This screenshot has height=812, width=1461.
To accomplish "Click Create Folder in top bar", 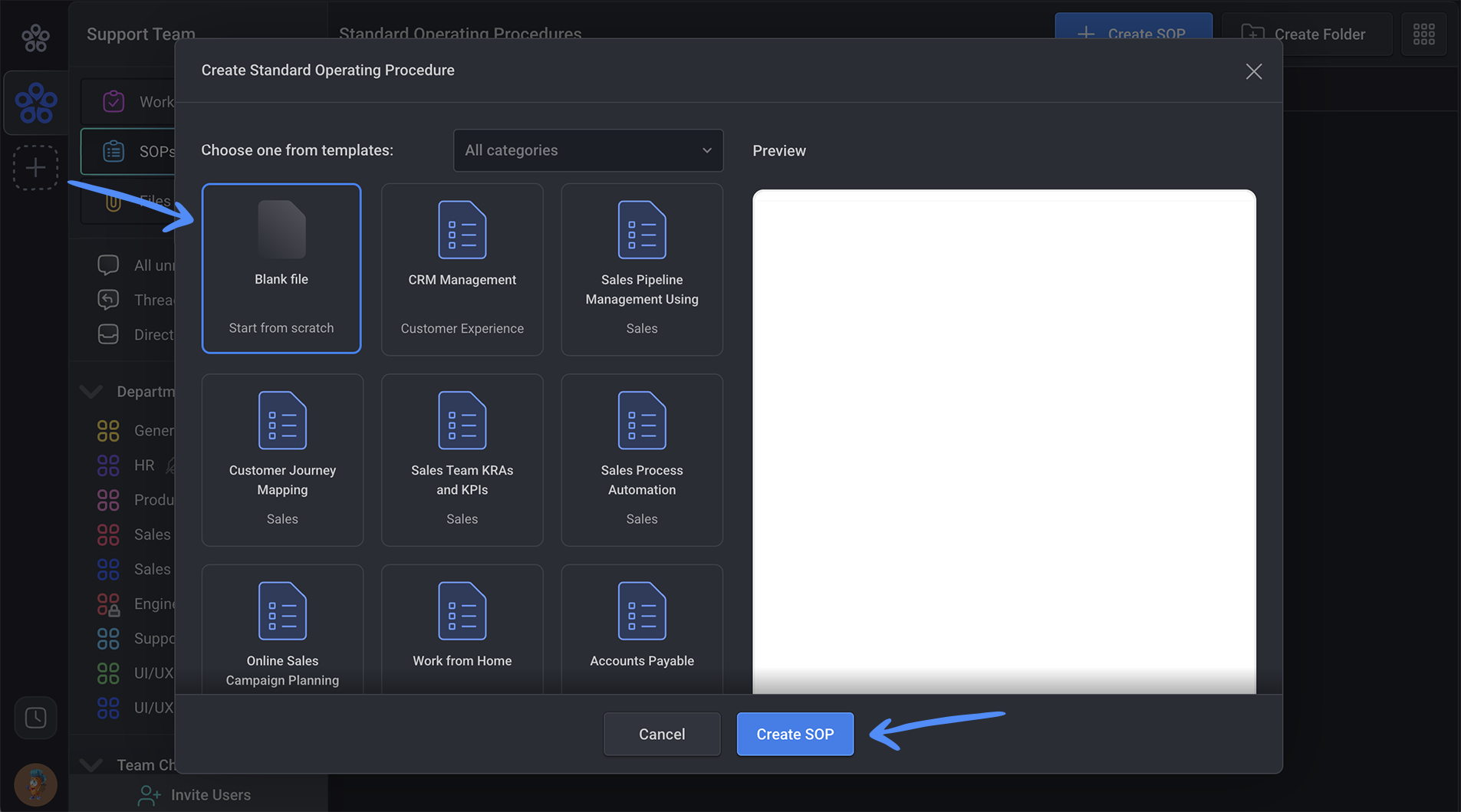I will point(1307,34).
